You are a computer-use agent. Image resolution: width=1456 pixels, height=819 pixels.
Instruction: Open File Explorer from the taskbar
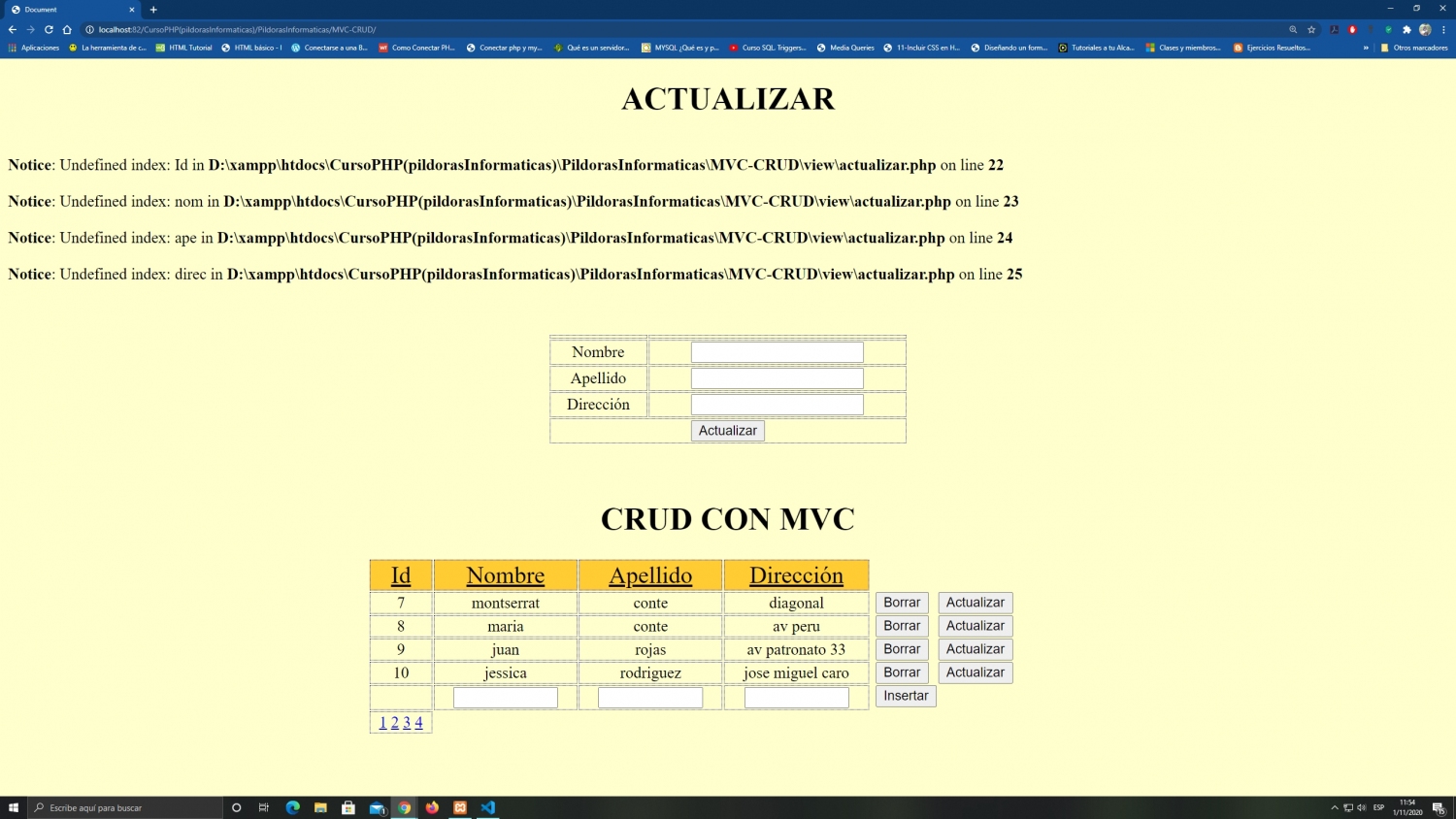point(320,807)
